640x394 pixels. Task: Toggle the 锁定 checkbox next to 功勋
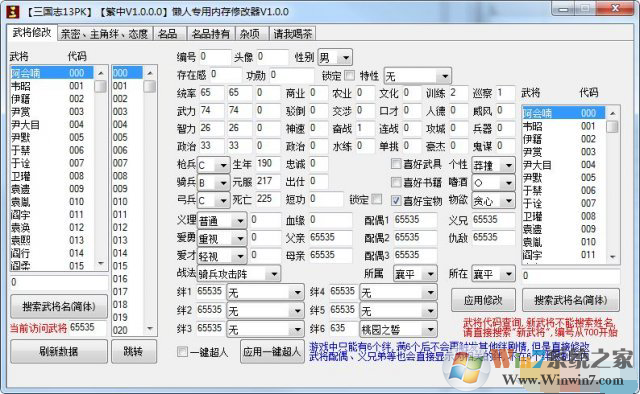point(349,75)
